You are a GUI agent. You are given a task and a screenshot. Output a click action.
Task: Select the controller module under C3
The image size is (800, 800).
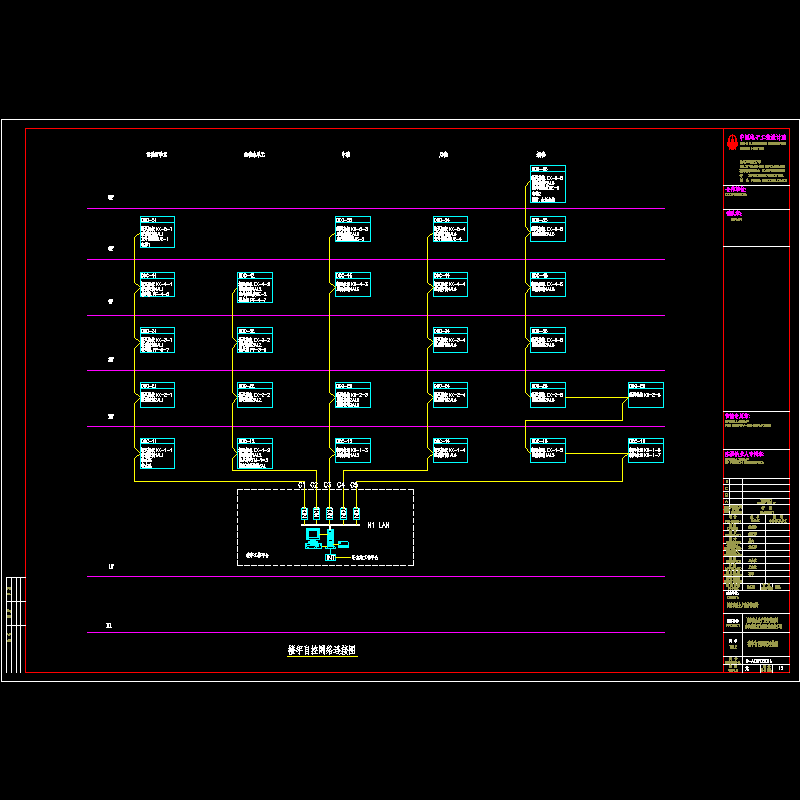coord(330,513)
